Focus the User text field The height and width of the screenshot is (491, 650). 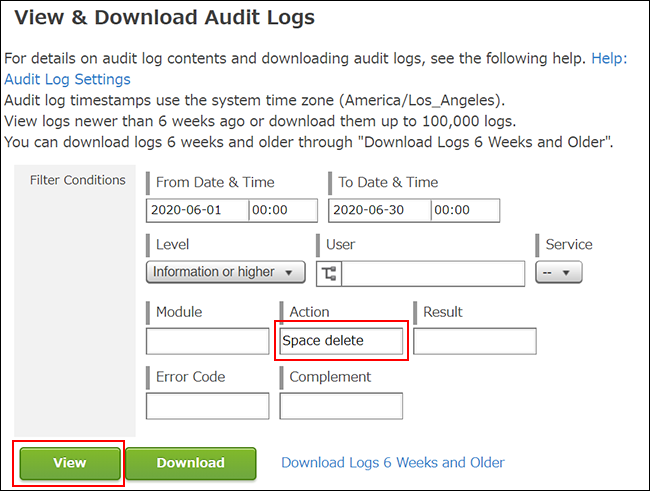click(434, 274)
